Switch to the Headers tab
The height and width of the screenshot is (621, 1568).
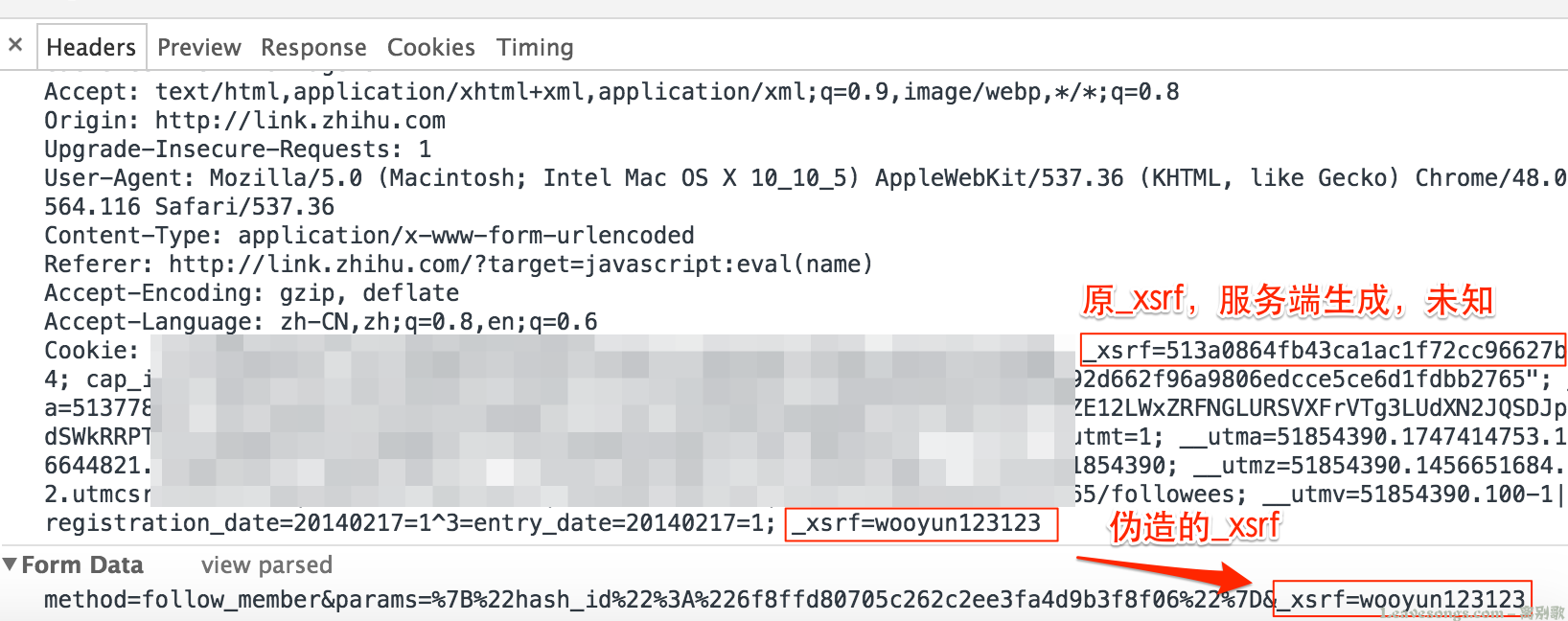pos(91,48)
